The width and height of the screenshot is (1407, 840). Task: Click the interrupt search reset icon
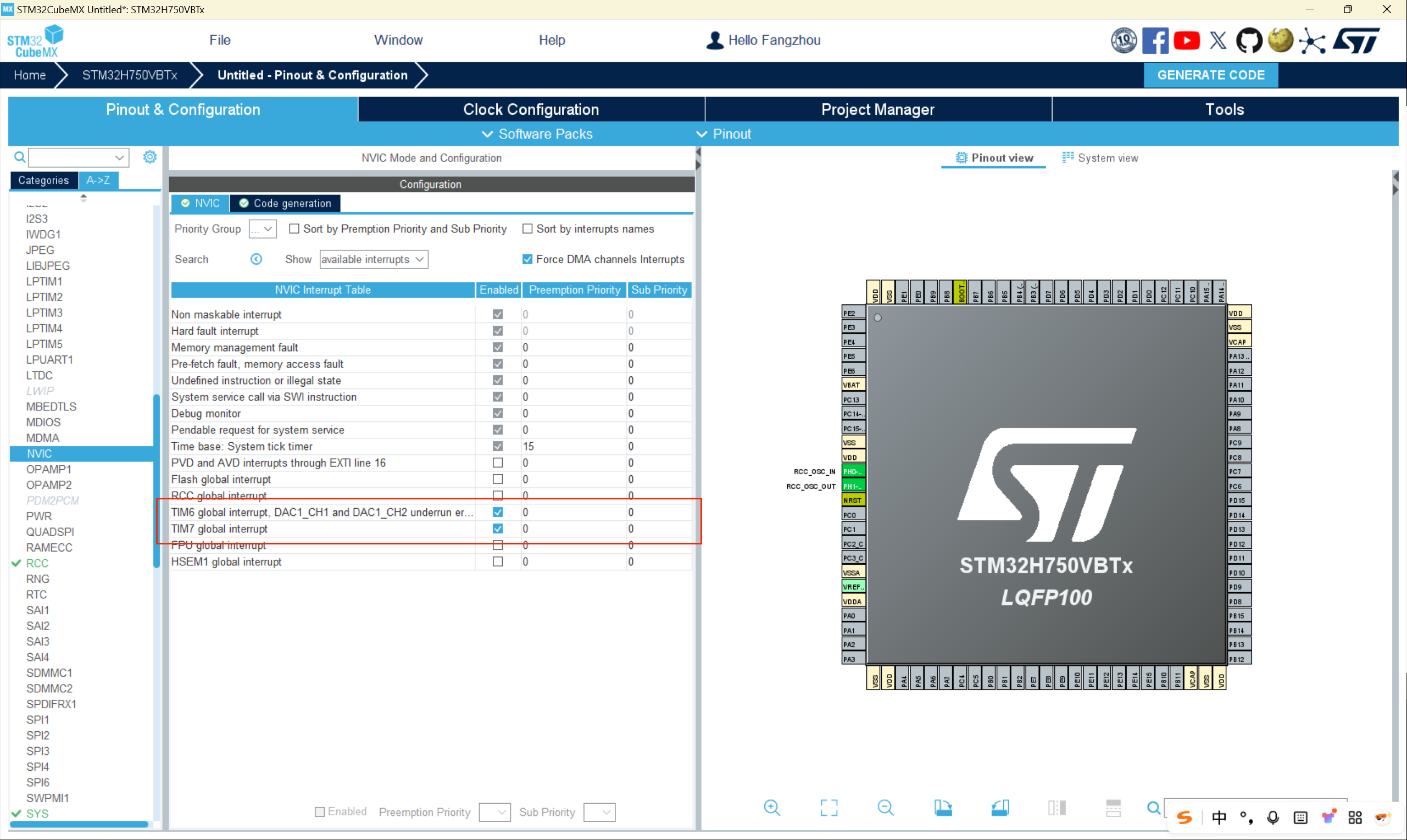point(257,259)
